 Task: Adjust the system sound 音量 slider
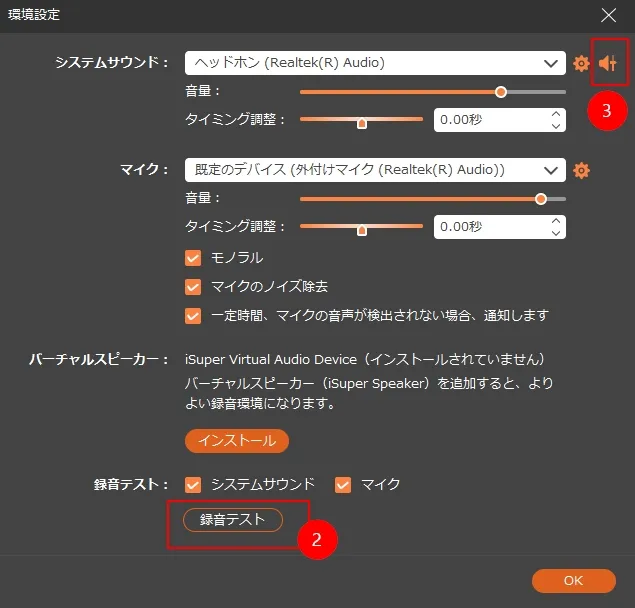(433, 92)
